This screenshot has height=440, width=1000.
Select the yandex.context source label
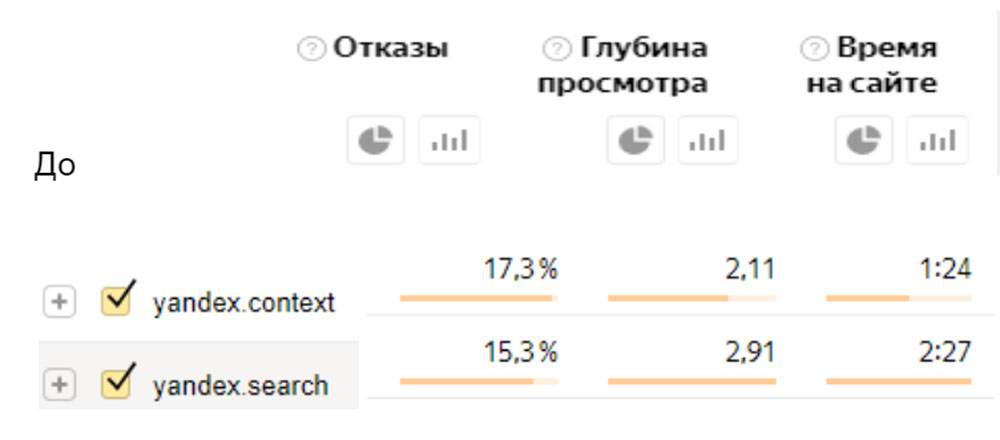click(244, 304)
